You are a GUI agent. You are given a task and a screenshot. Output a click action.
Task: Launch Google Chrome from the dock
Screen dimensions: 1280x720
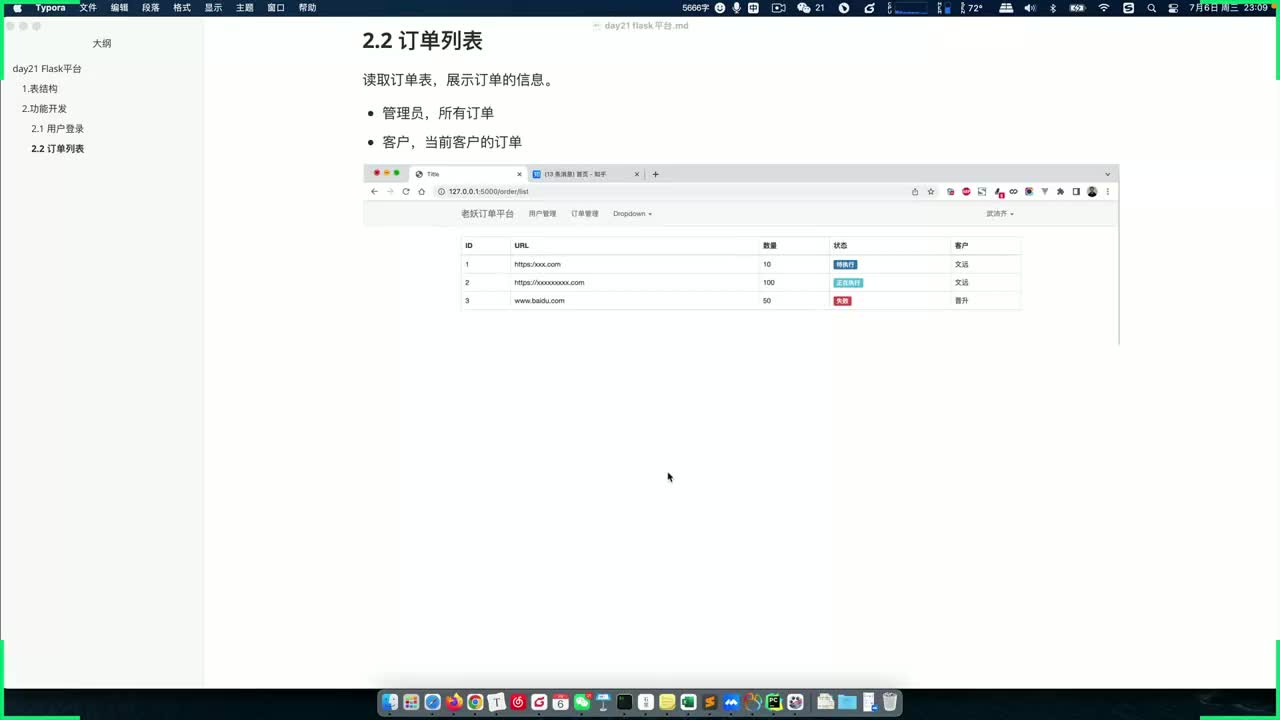(x=475, y=703)
